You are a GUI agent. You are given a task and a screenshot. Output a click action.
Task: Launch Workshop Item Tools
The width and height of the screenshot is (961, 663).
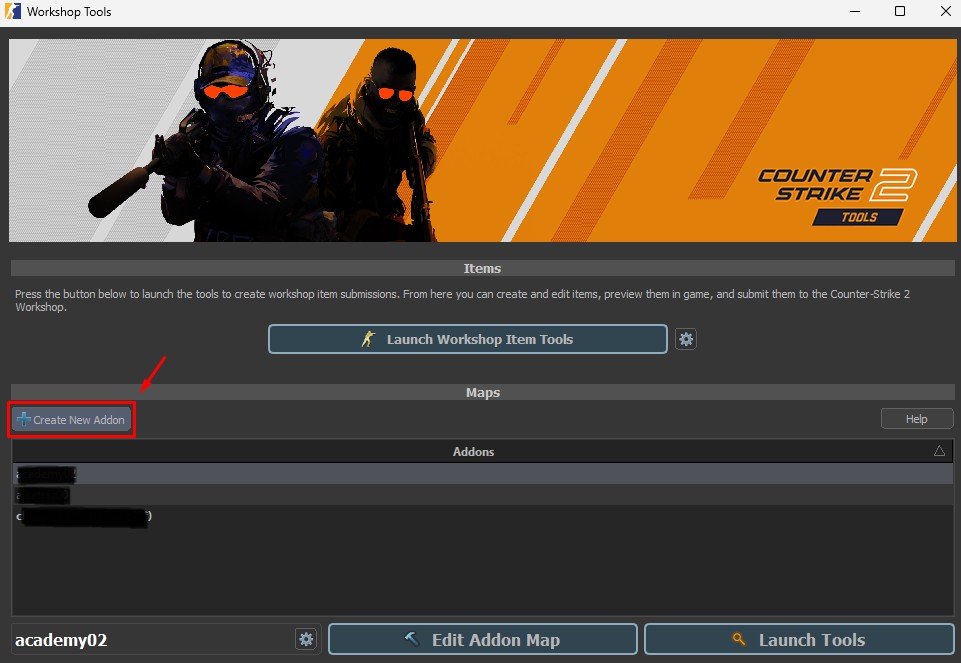click(468, 339)
